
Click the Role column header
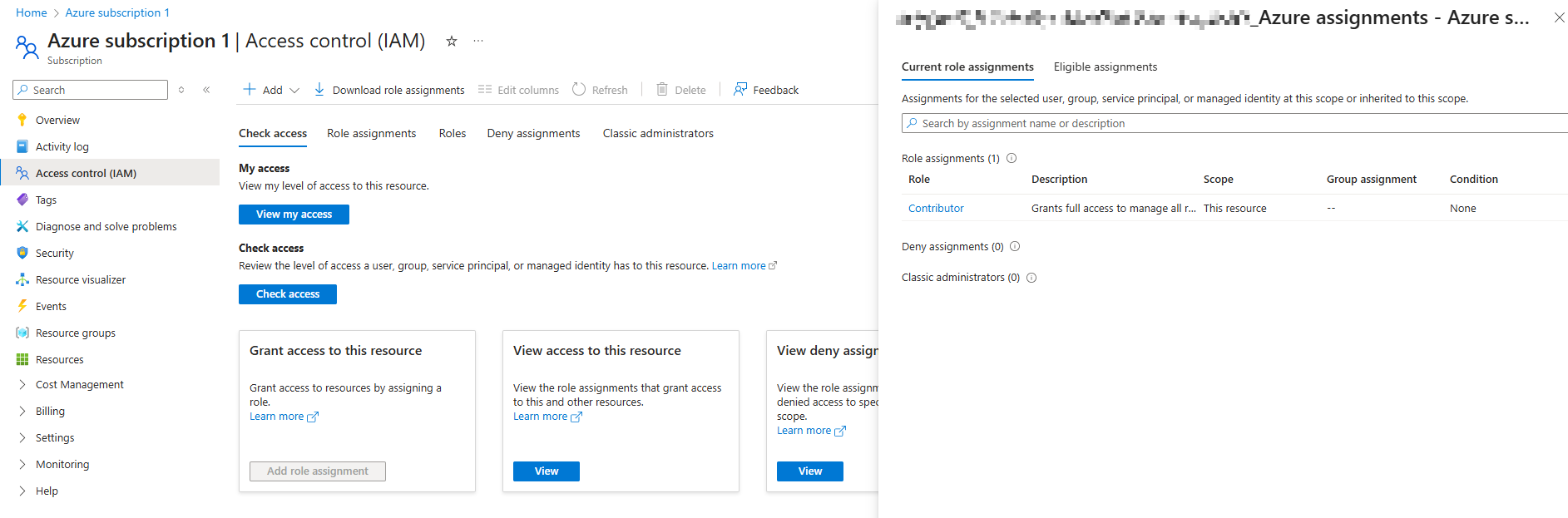pyautogui.click(x=919, y=179)
